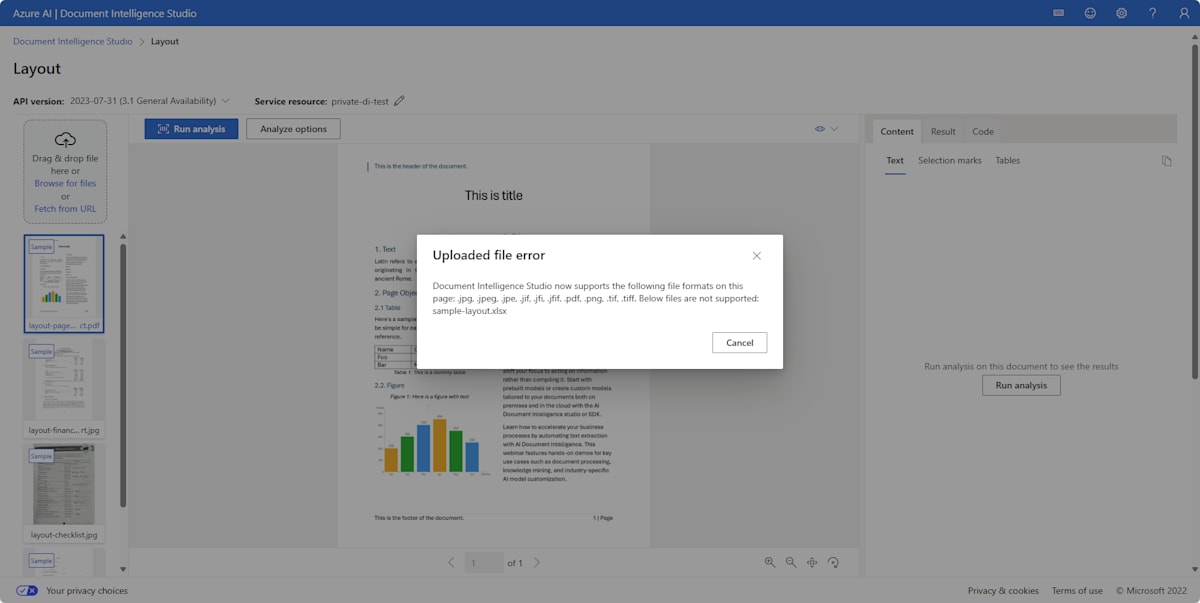Open the keyboard shortcuts icon in the header
Screen dimensions: 1200x603
click(x=1059, y=13)
